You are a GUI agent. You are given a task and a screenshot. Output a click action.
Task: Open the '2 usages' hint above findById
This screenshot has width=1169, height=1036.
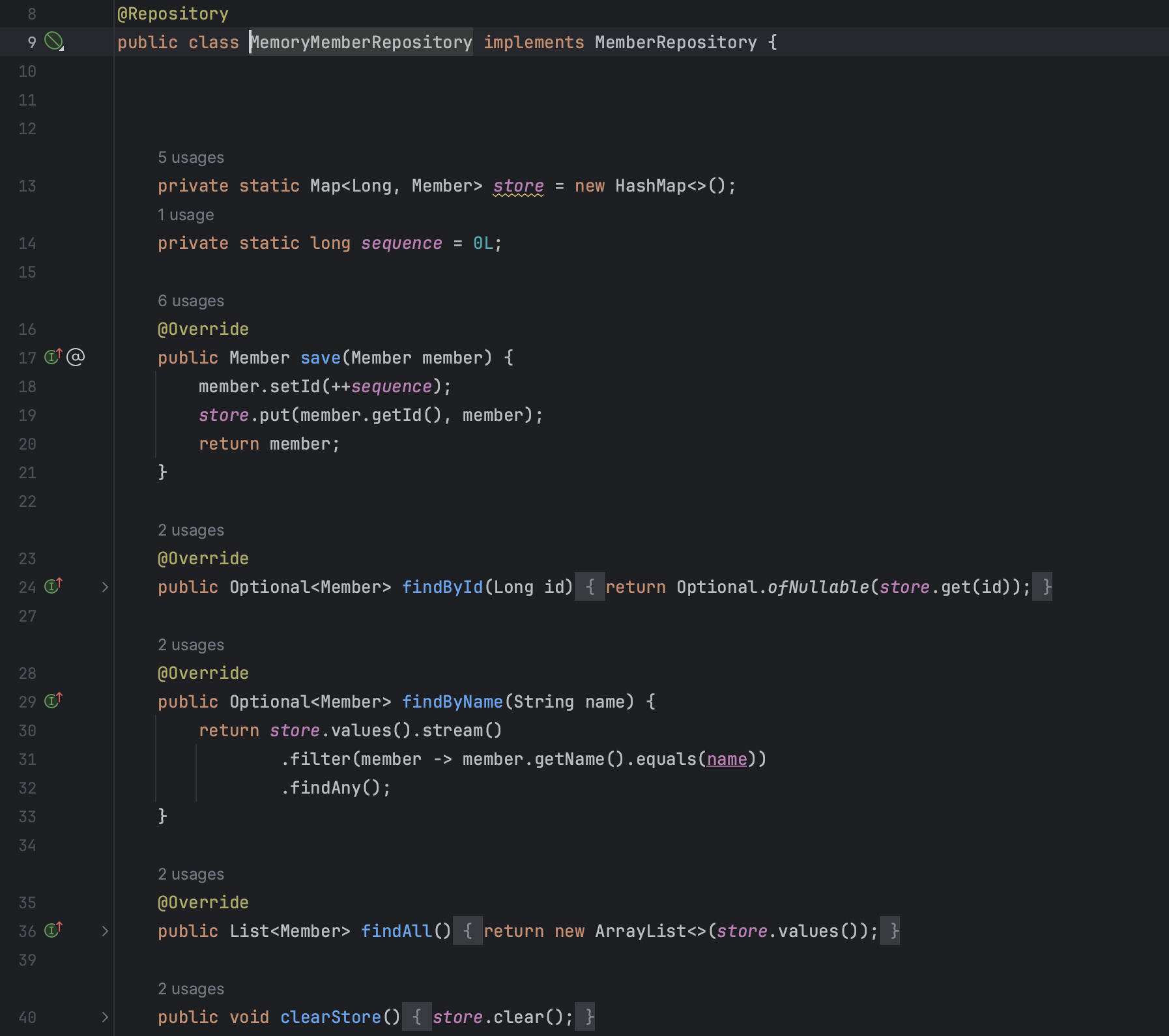coord(191,530)
